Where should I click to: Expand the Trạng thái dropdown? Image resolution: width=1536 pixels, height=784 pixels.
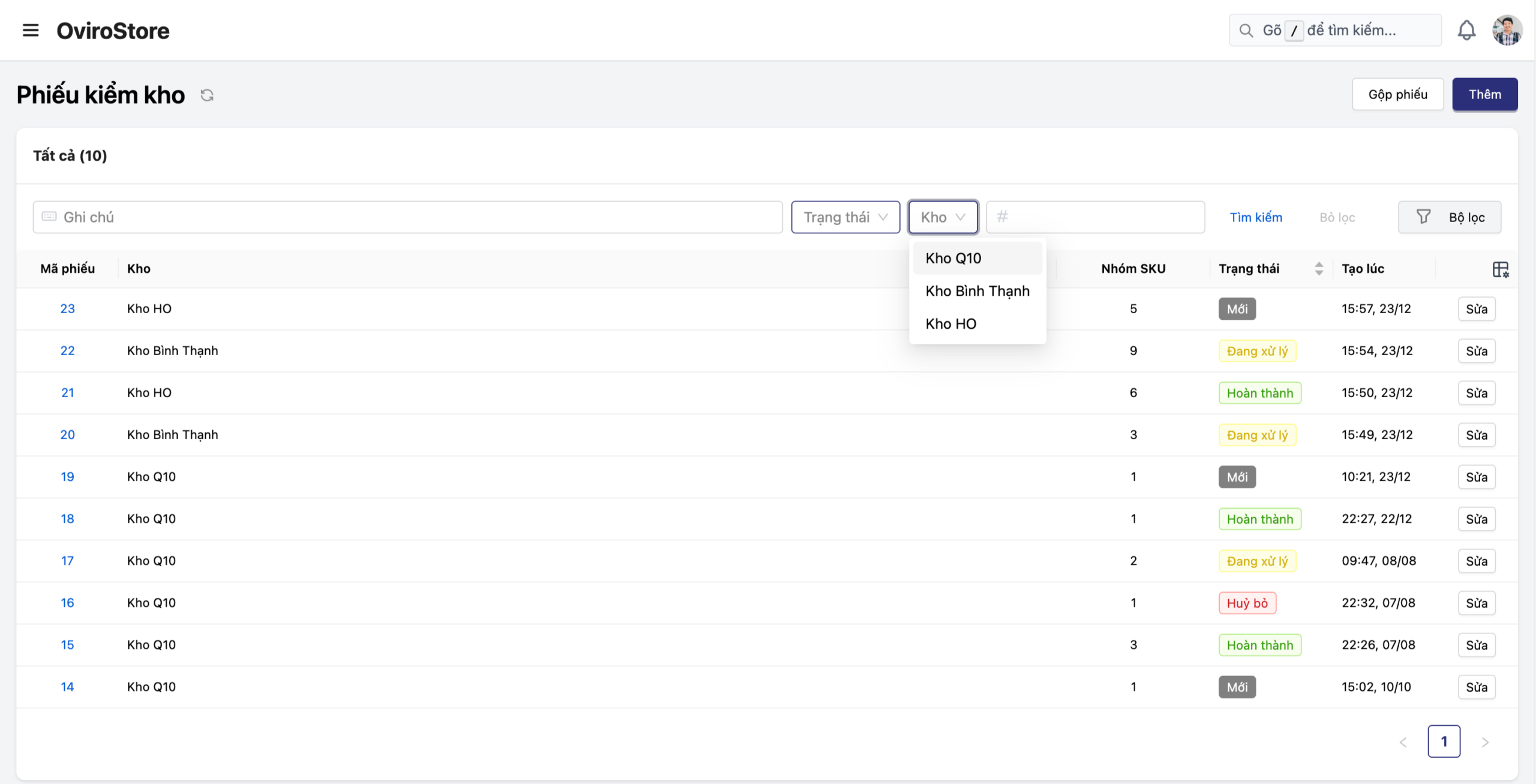845,217
